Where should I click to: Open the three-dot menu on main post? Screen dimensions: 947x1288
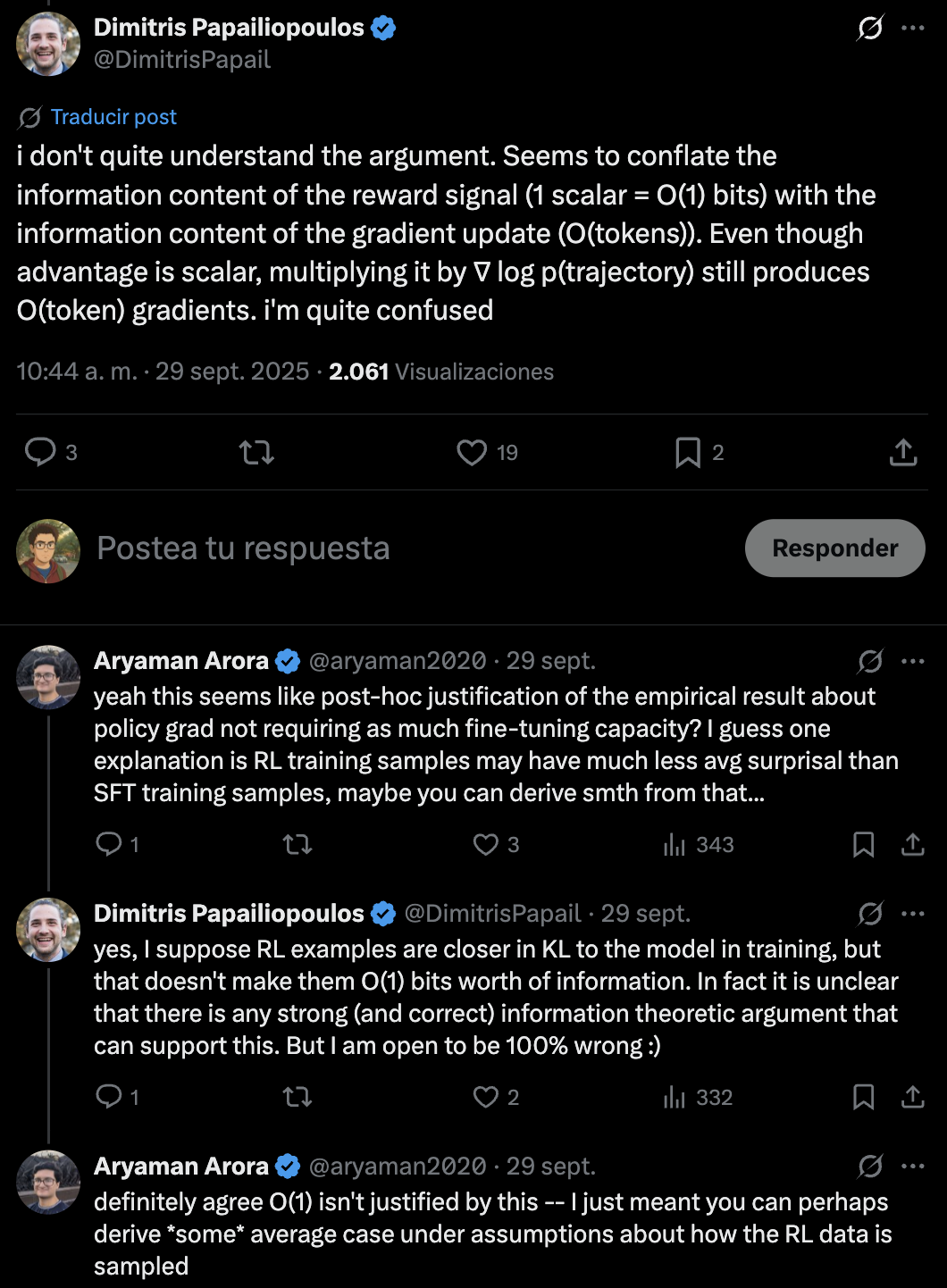tap(913, 28)
